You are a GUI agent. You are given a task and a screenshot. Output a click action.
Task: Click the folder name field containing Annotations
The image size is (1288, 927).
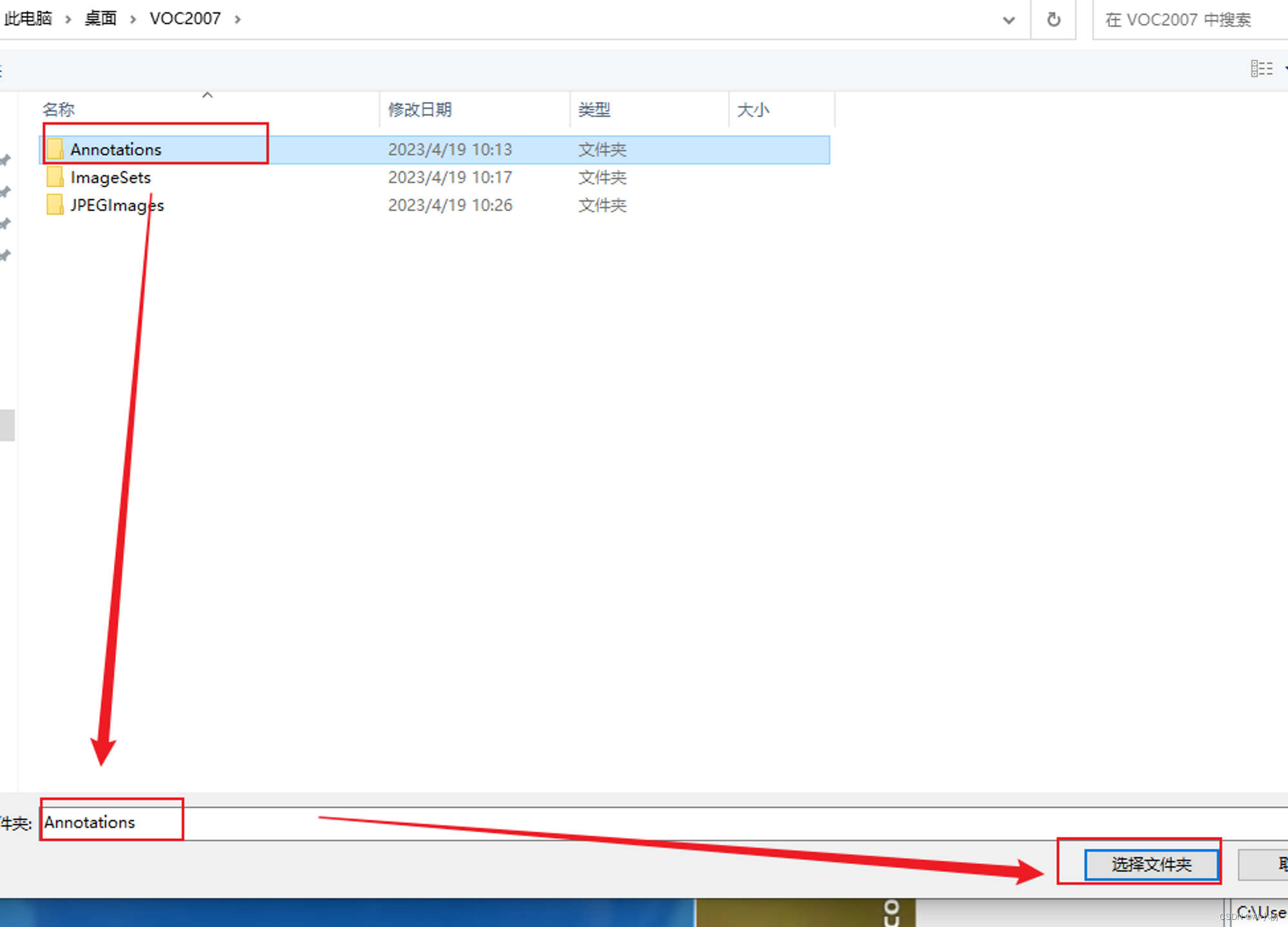point(663,823)
